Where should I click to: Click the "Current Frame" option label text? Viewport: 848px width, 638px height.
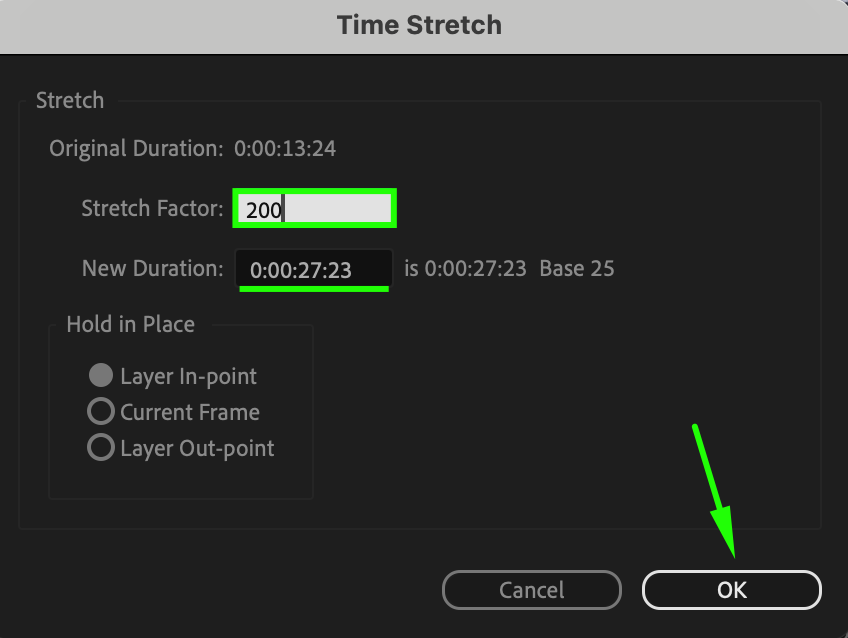[x=190, y=413]
